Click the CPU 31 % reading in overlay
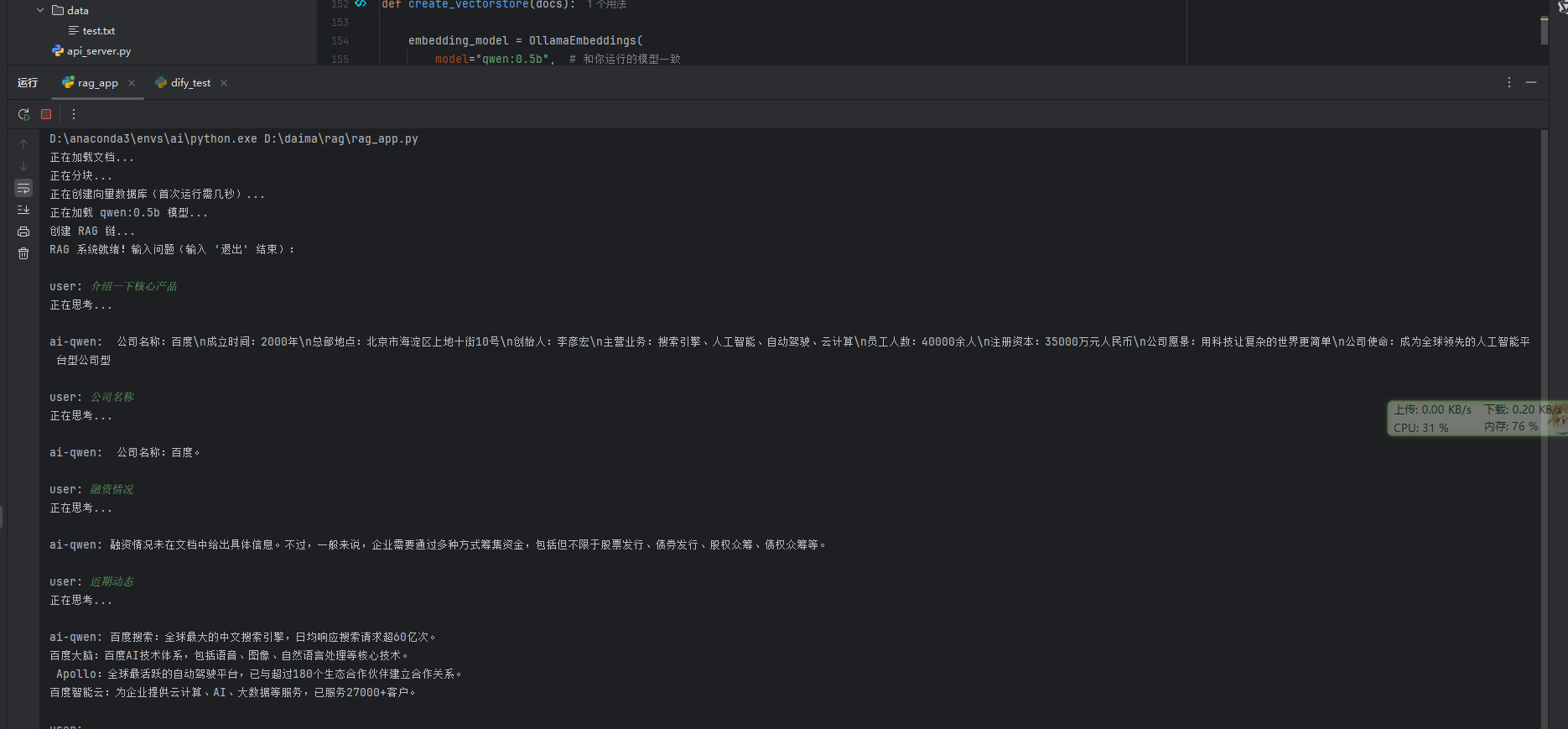The width and height of the screenshot is (1568, 729). pyautogui.click(x=1420, y=428)
